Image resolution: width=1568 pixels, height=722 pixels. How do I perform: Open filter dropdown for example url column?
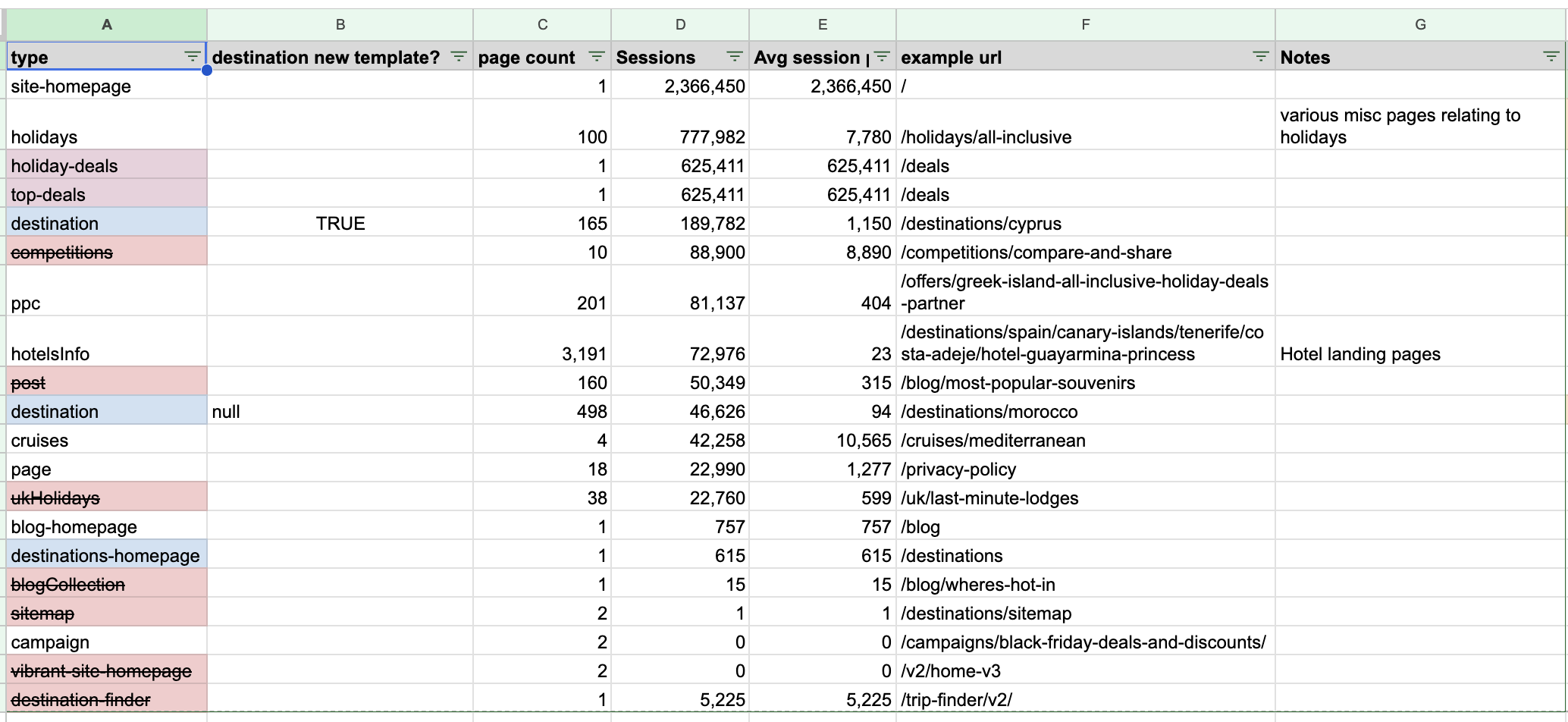tap(1261, 57)
